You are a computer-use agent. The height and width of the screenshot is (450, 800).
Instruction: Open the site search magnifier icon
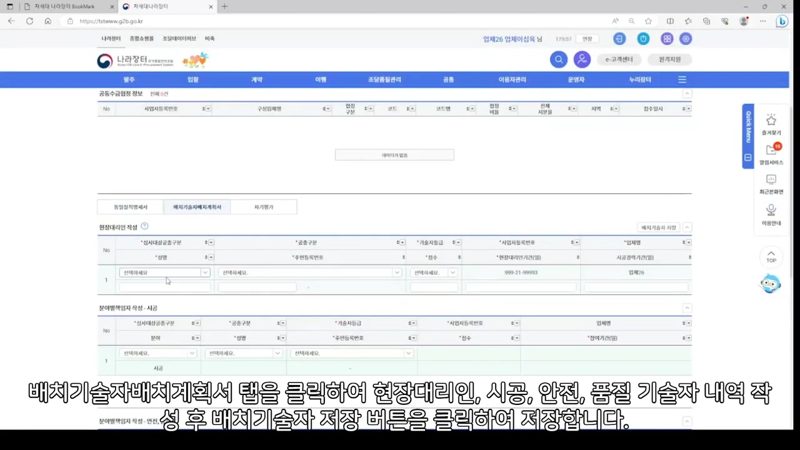coord(559,60)
